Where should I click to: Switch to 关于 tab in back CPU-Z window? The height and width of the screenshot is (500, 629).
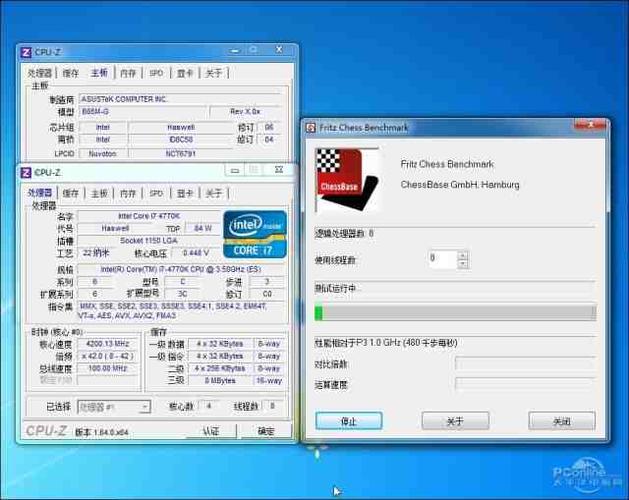pos(213,73)
